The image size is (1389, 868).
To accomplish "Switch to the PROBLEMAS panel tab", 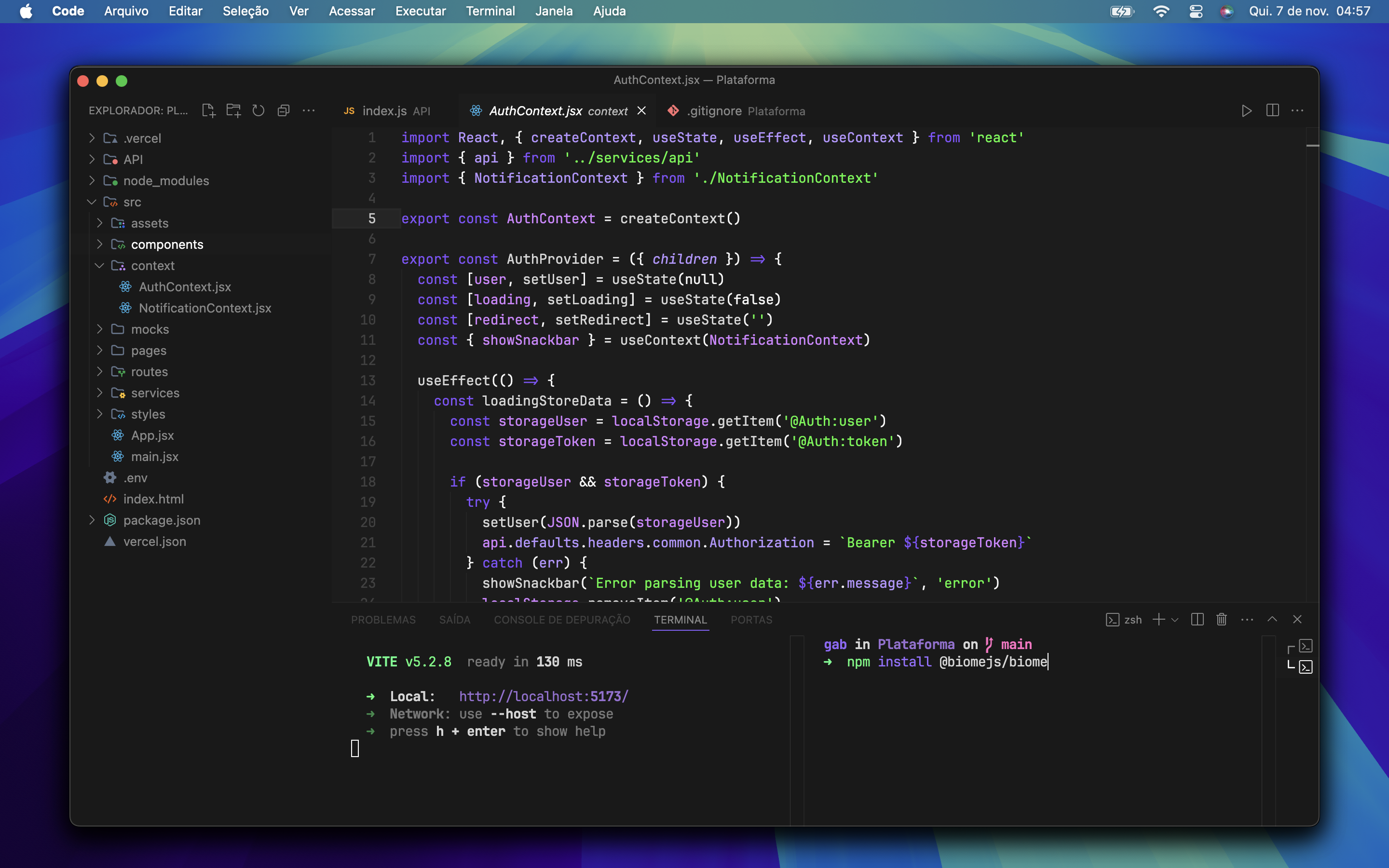I will pyautogui.click(x=383, y=620).
